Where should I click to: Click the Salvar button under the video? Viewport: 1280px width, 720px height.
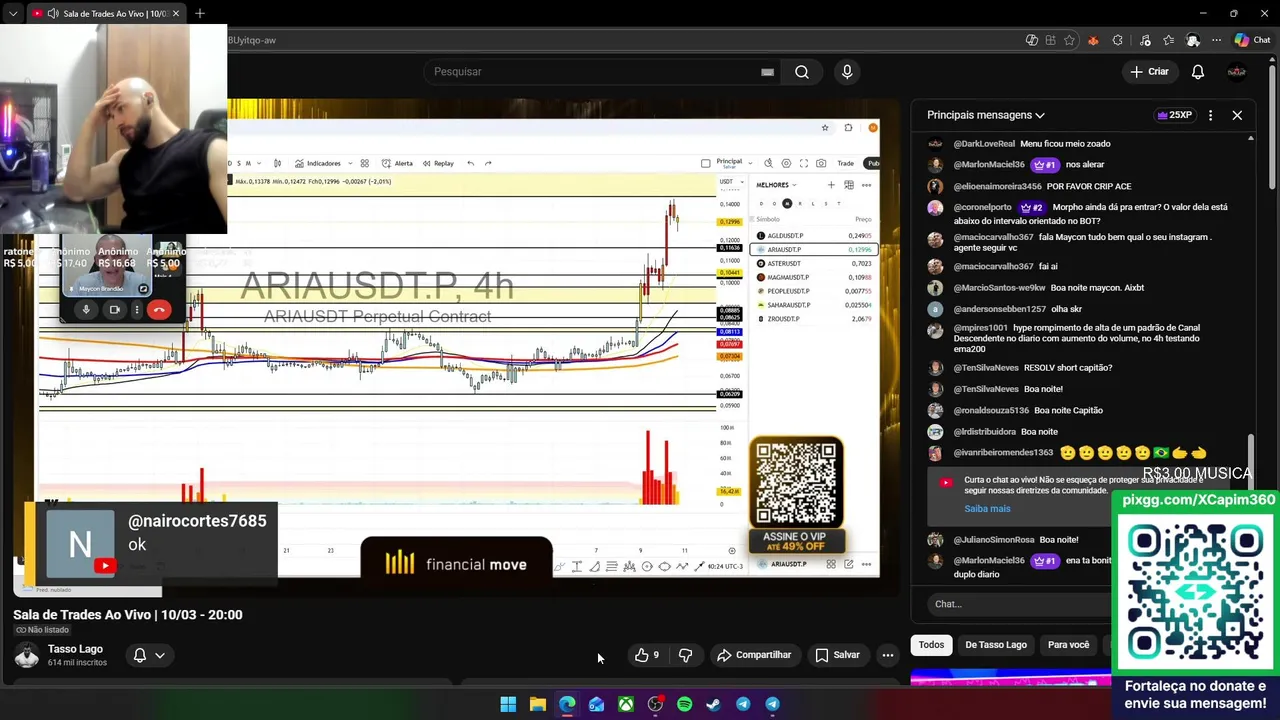click(838, 655)
